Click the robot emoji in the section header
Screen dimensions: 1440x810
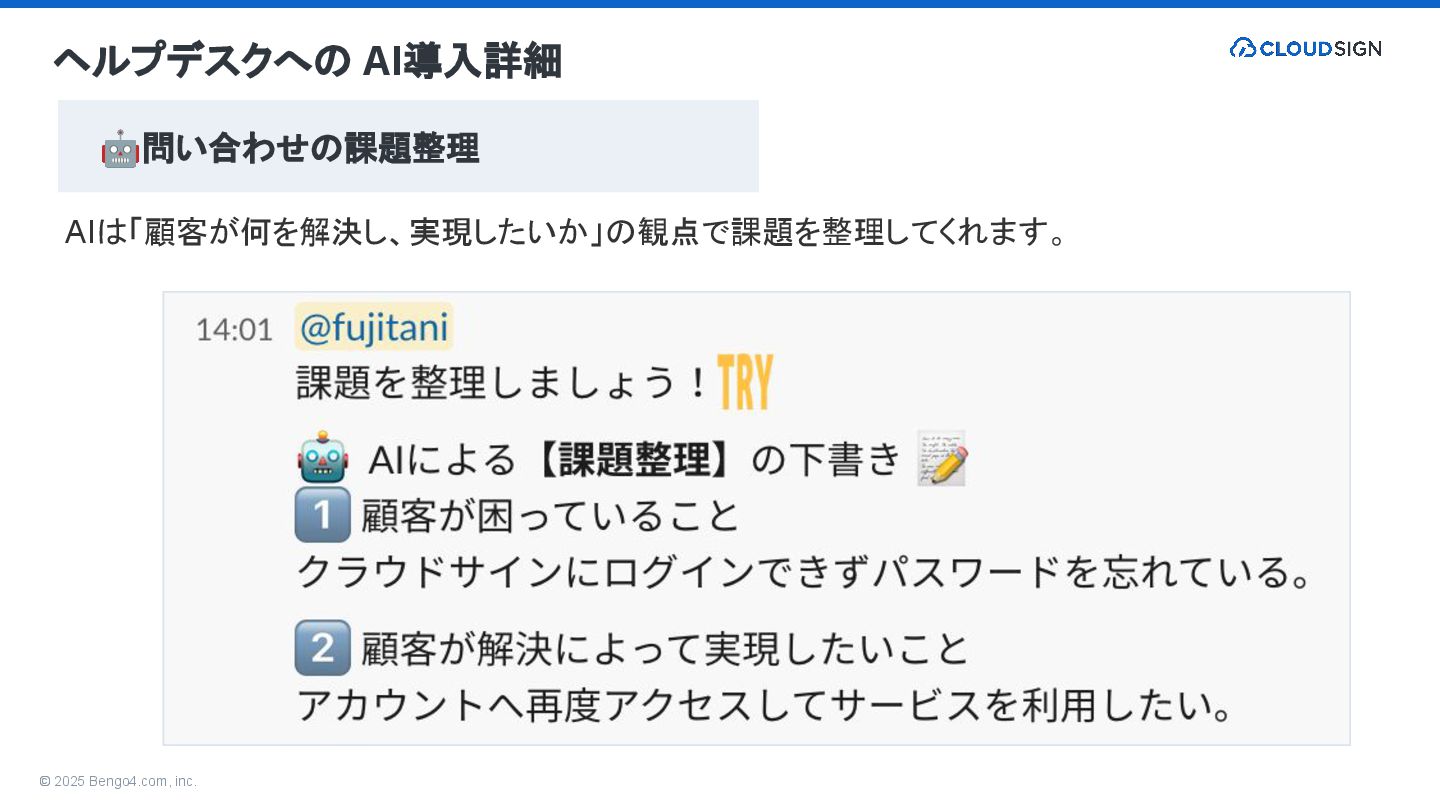120,149
